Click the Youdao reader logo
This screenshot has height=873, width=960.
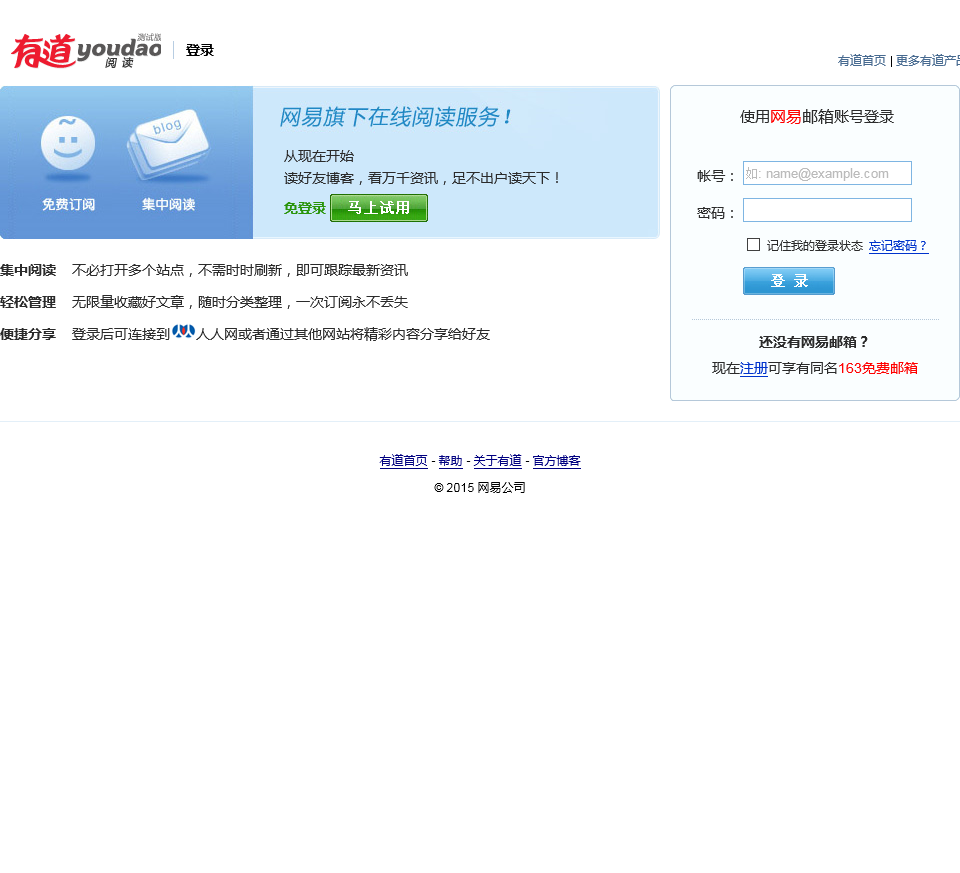tap(86, 51)
